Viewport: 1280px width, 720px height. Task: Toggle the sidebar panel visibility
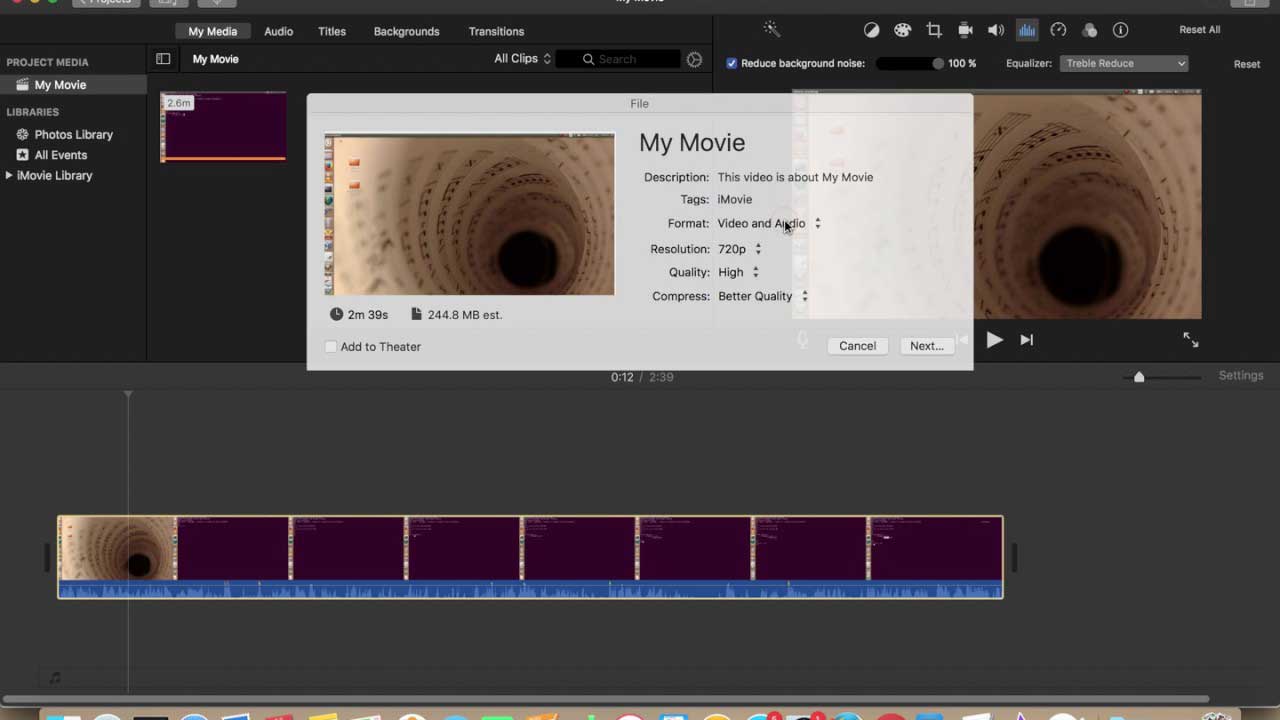163,59
